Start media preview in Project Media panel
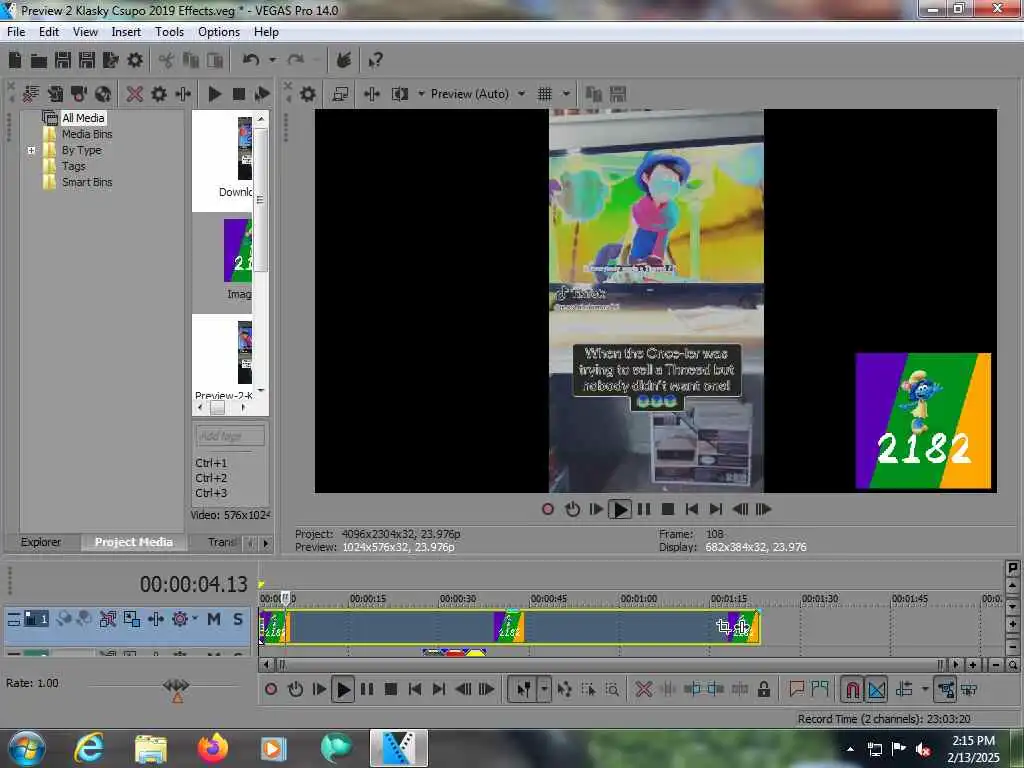Image resolution: width=1024 pixels, height=768 pixels. tap(215, 94)
